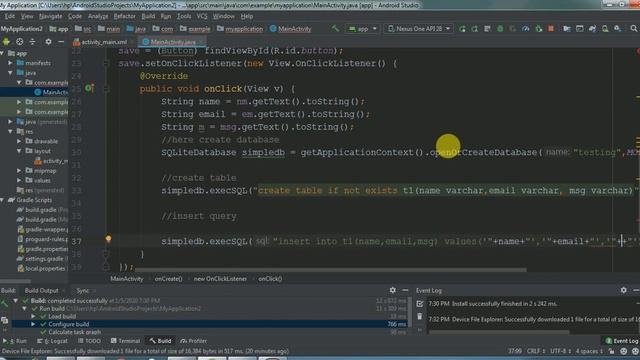The height and width of the screenshot is (360, 640).
Task: Open Project Structure from the toolbar
Action: [x=567, y=29]
